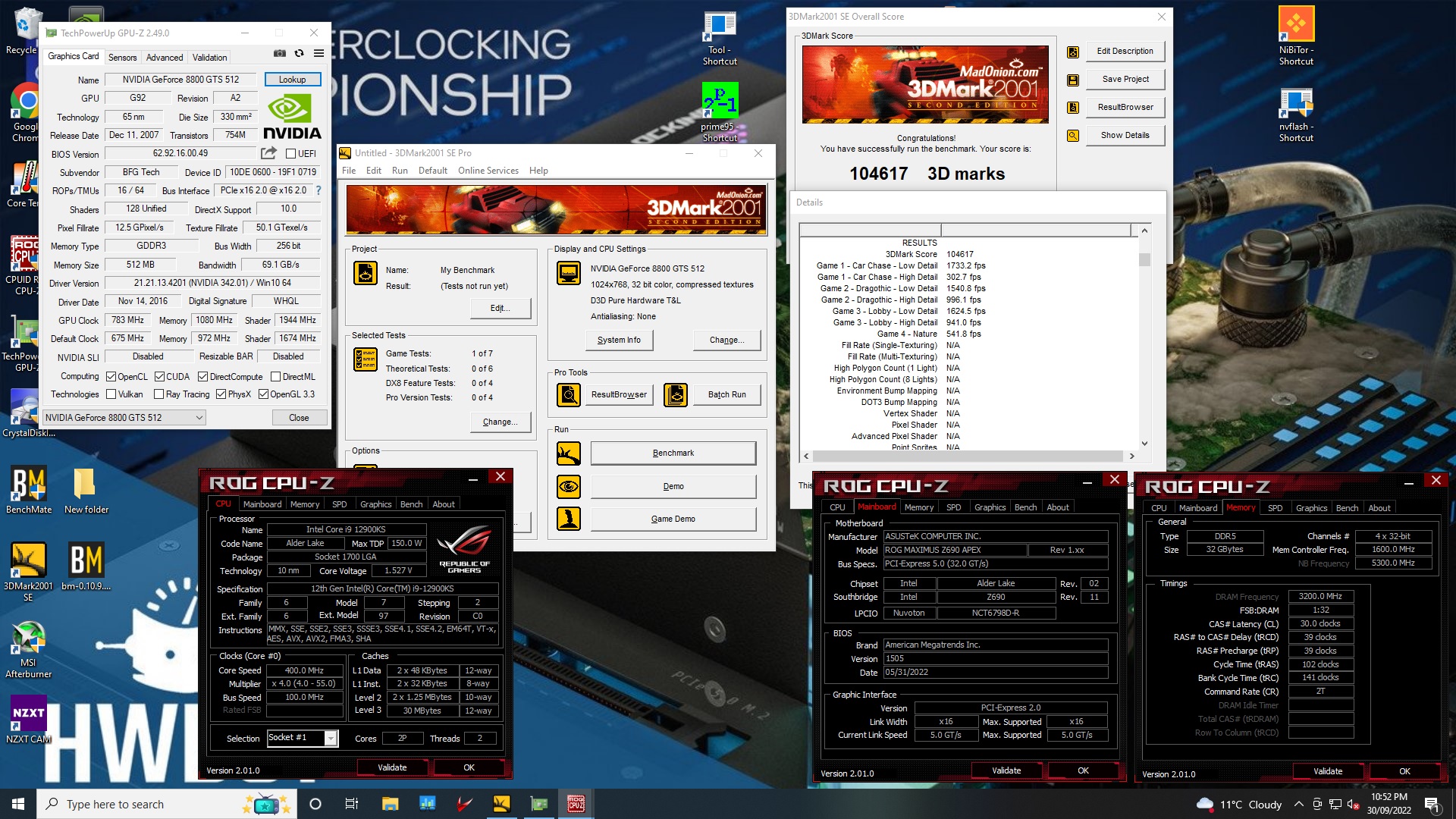Viewport: 1456px width, 819px height.
Task: Click the GPU-Z refresh icon
Action: pyautogui.click(x=299, y=53)
